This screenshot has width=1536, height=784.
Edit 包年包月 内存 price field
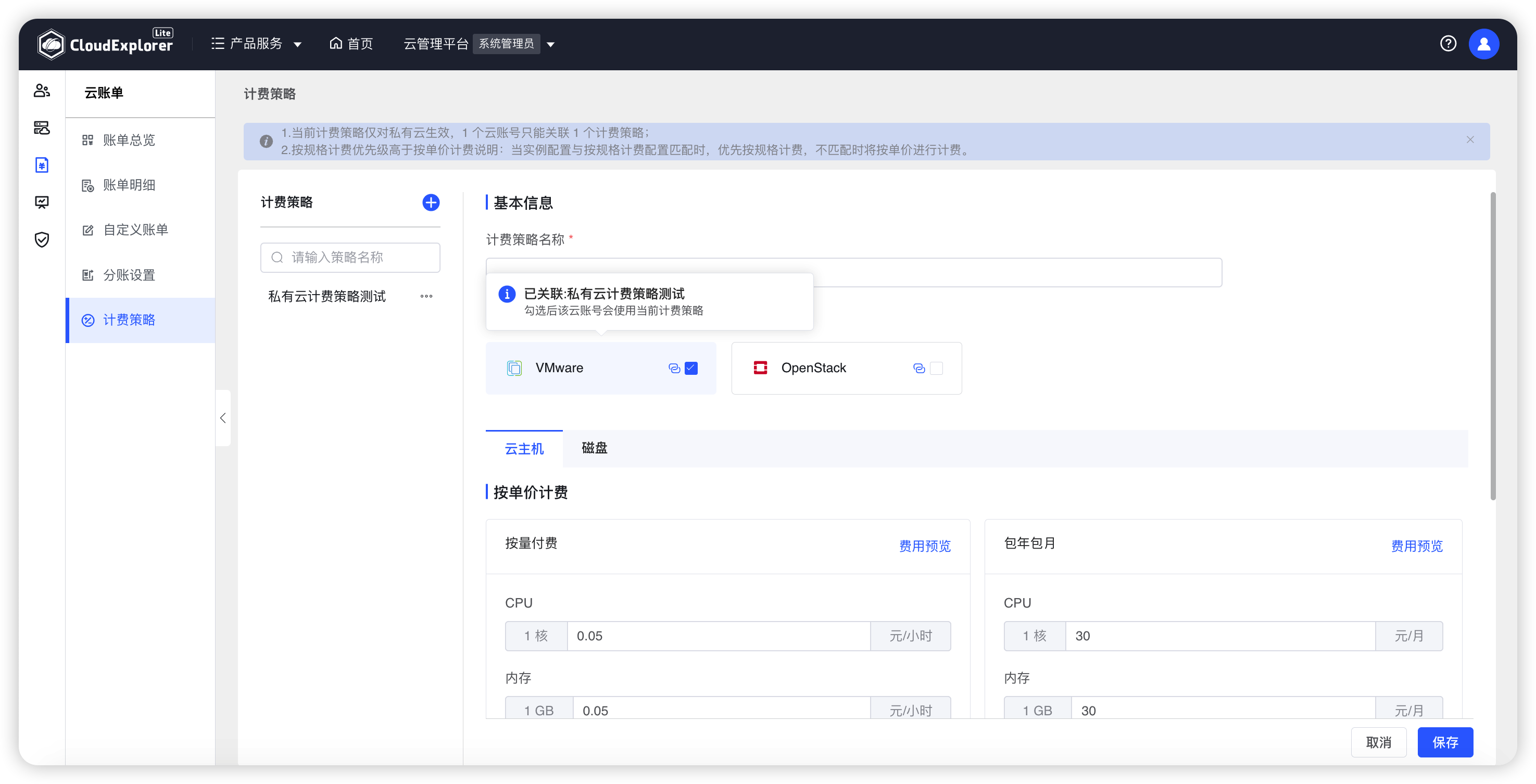coord(1223,709)
